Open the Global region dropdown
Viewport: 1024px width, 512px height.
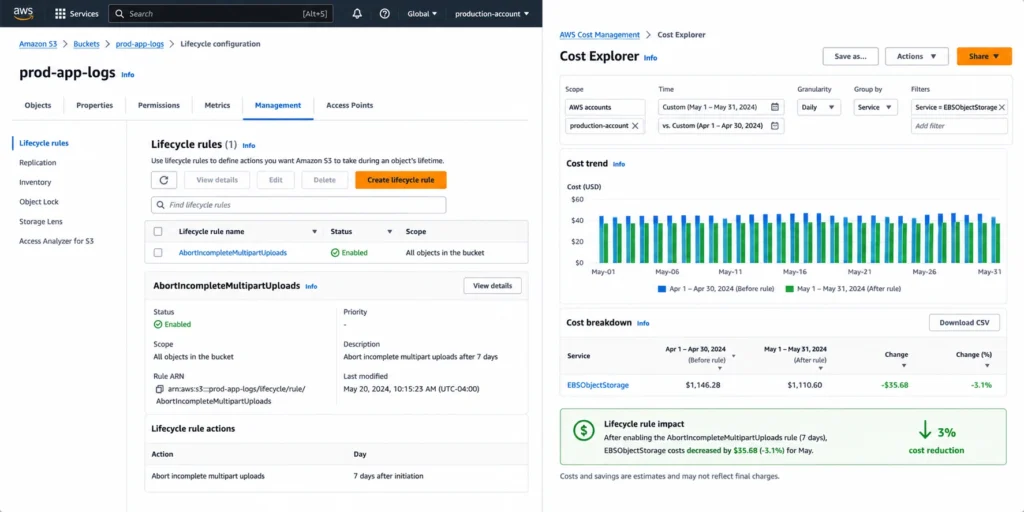[x=422, y=14]
